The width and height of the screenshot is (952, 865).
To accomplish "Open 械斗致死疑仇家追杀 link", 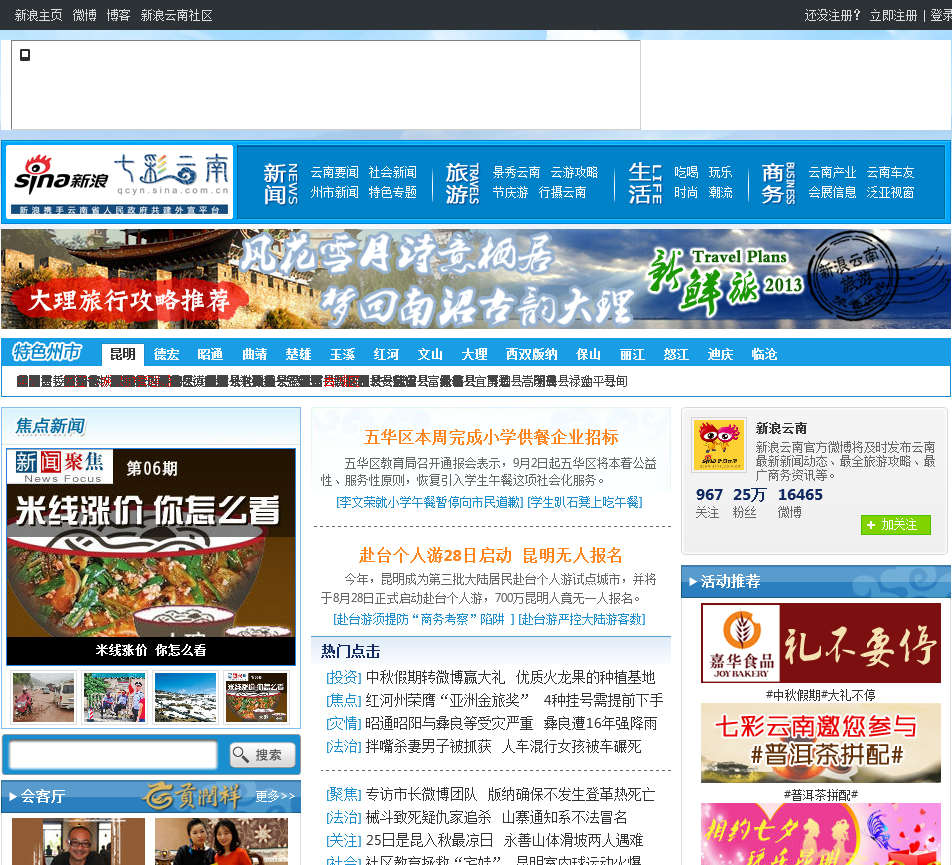I will click(x=429, y=818).
